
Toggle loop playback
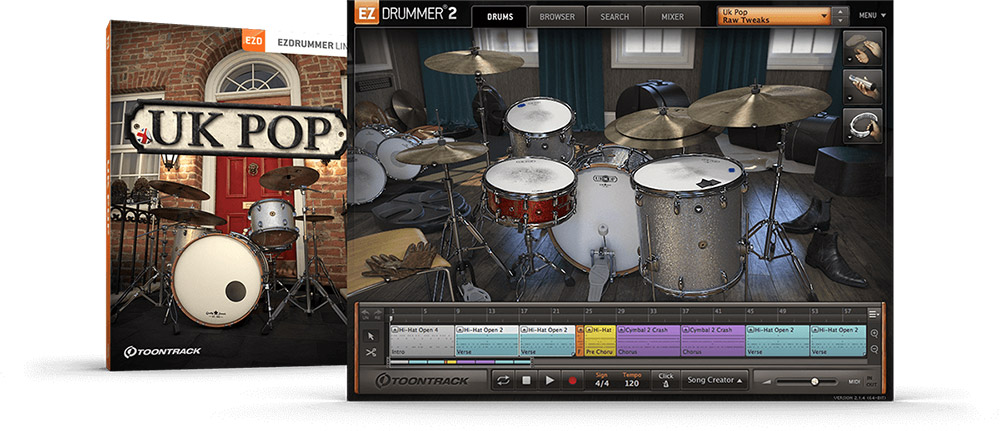(503, 381)
